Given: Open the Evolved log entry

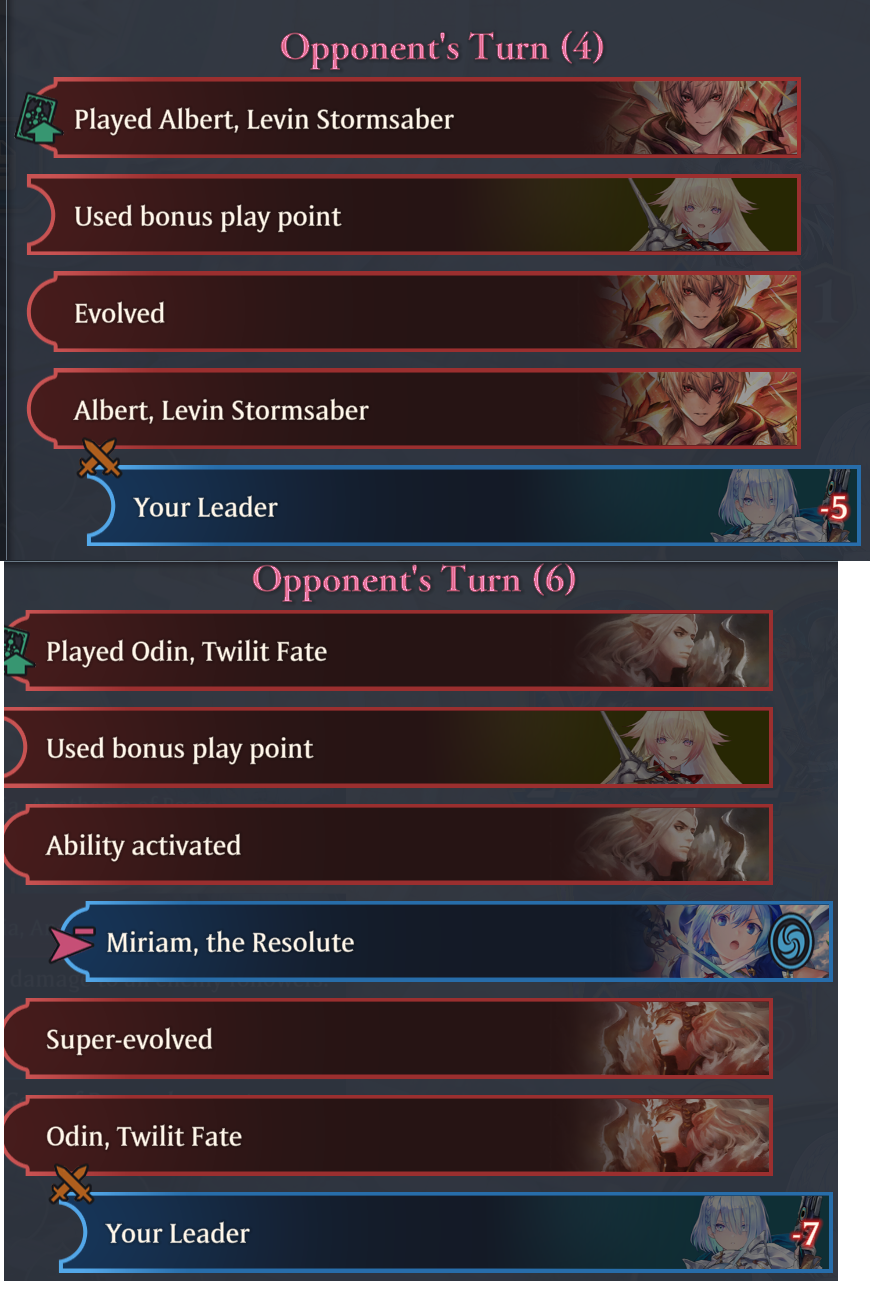Looking at the screenshot, I should pyautogui.click(x=413, y=312).
